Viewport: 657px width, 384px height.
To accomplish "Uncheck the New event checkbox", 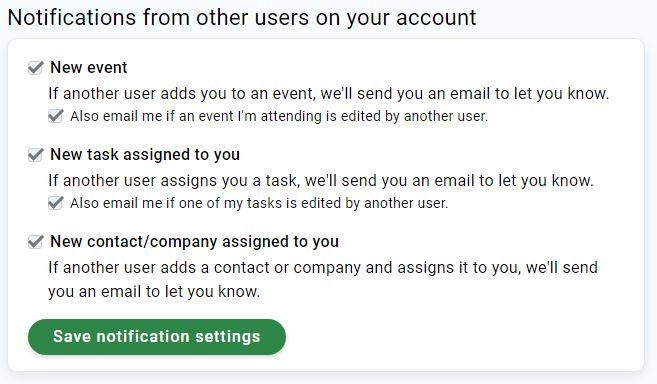I will pos(36,67).
